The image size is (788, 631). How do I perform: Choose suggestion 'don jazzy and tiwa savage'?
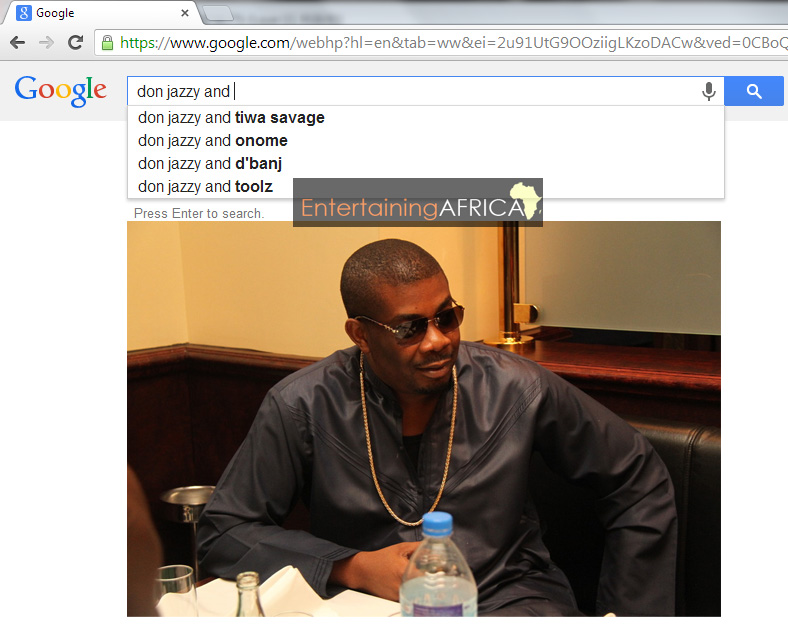tap(231, 118)
